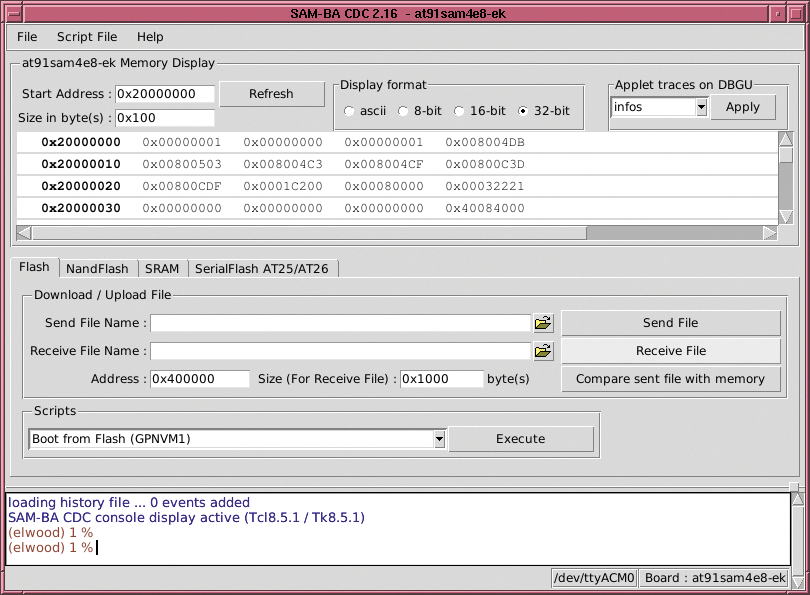
Task: Open file browser for Send File Name
Action: tap(543, 322)
